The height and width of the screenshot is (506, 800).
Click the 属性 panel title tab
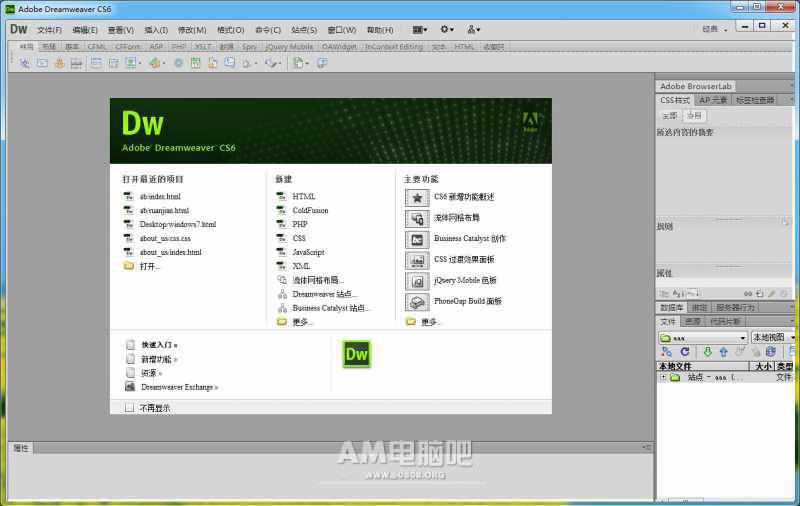pos(21,448)
